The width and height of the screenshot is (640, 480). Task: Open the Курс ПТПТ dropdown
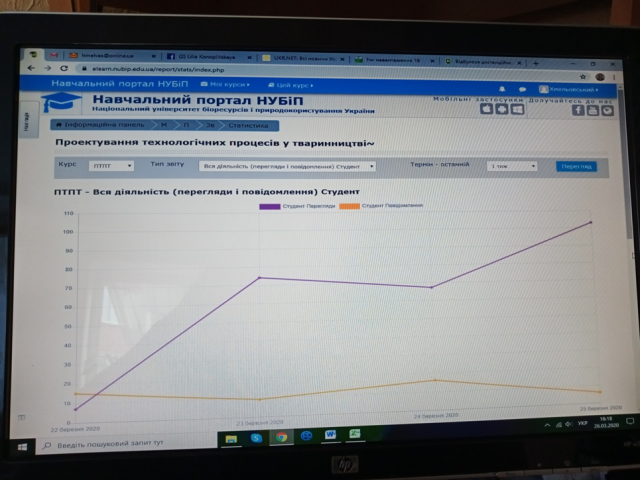click(x=111, y=166)
